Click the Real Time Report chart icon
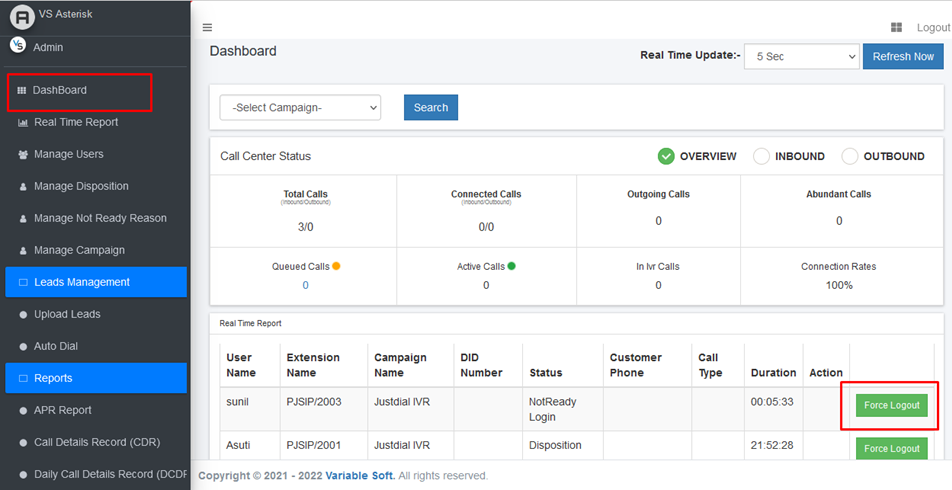The height and width of the screenshot is (490, 952). (23, 123)
